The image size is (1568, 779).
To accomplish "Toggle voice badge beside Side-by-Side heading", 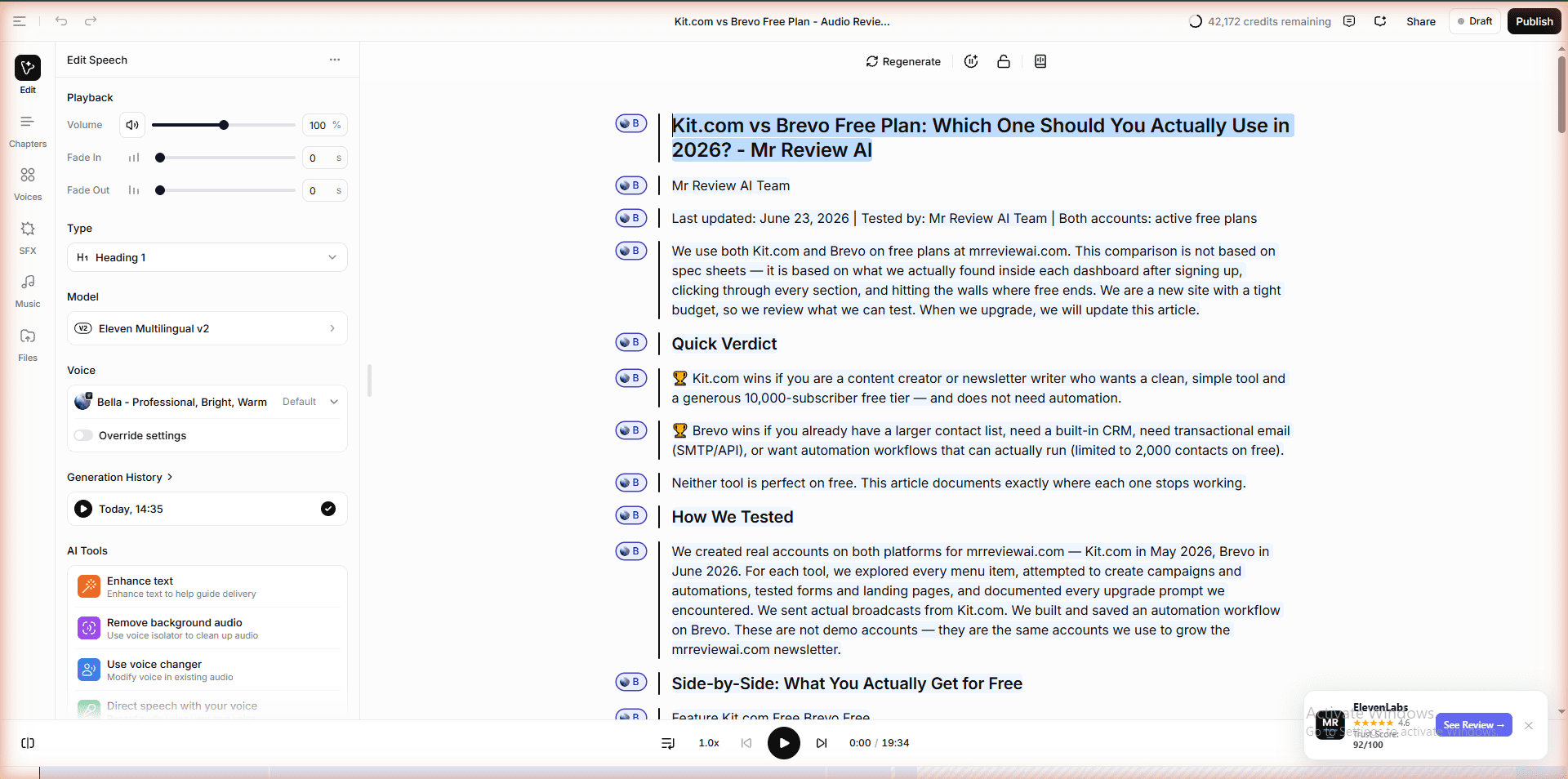I will [631, 682].
